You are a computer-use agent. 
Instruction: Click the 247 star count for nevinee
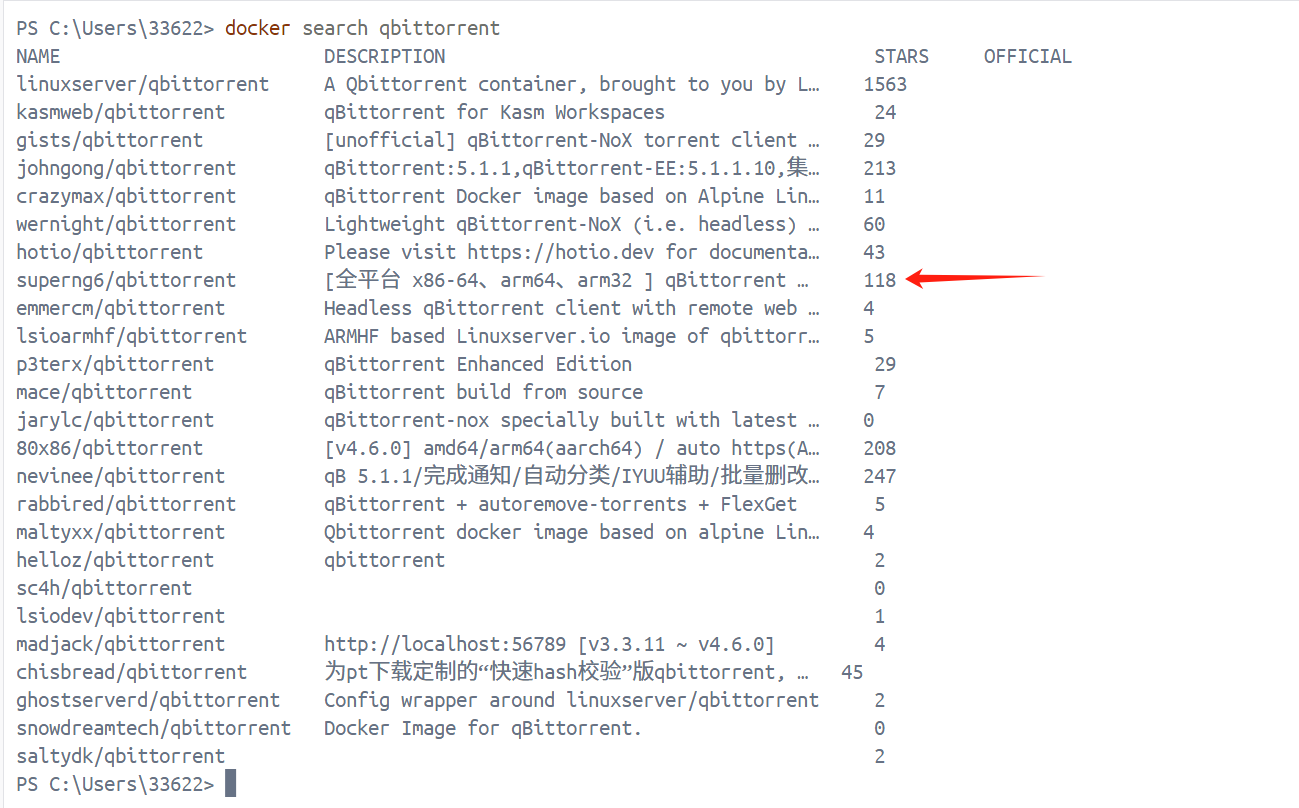point(880,477)
